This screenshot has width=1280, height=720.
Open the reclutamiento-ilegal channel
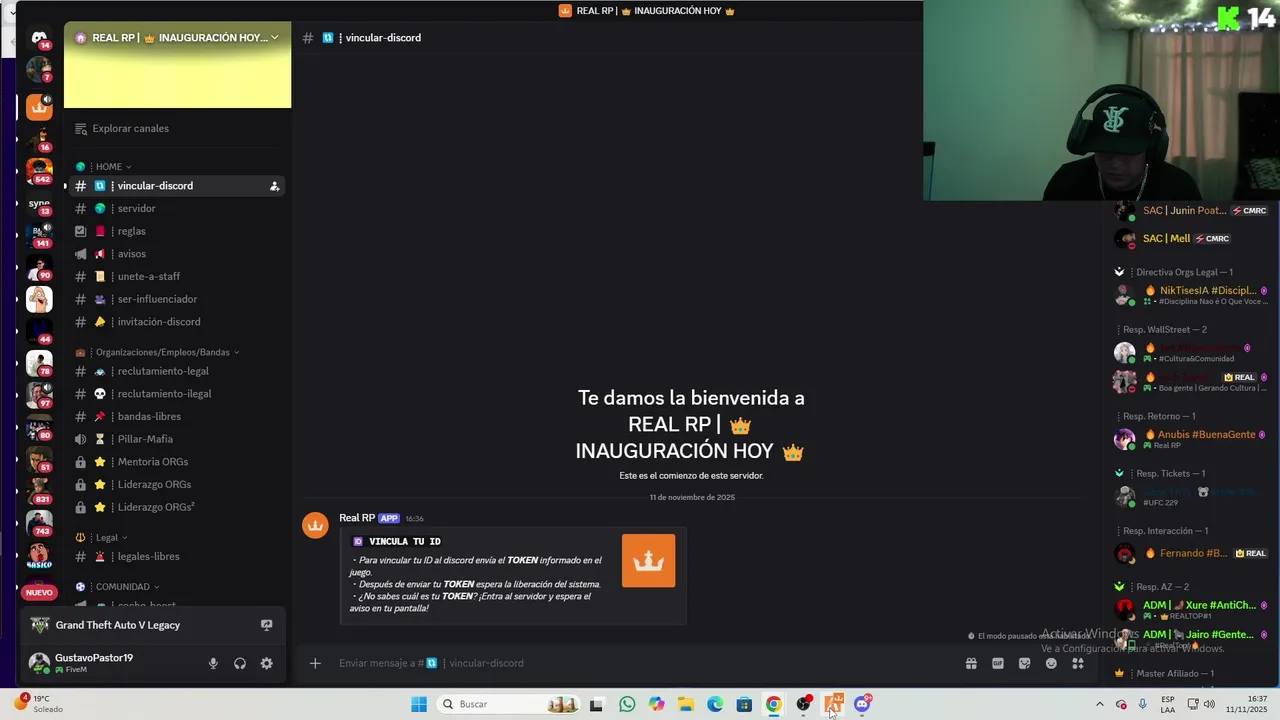coord(177,394)
